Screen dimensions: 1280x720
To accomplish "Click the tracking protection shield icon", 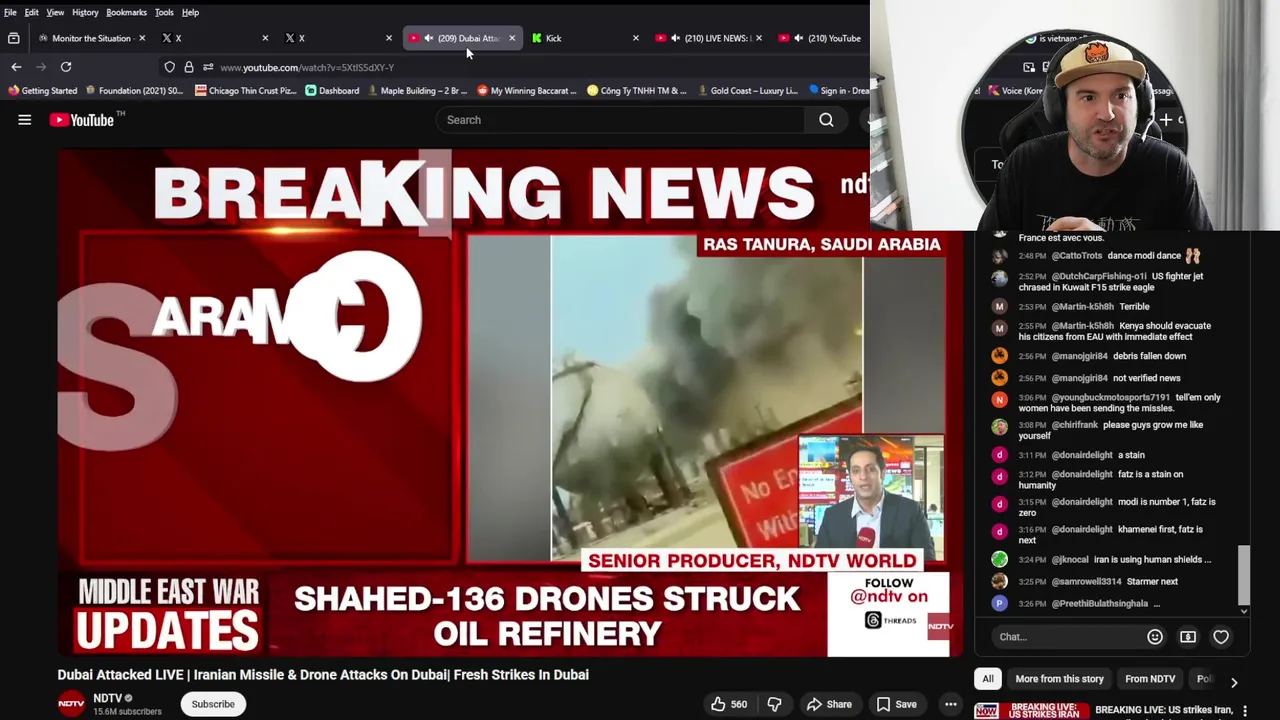I will (x=170, y=67).
